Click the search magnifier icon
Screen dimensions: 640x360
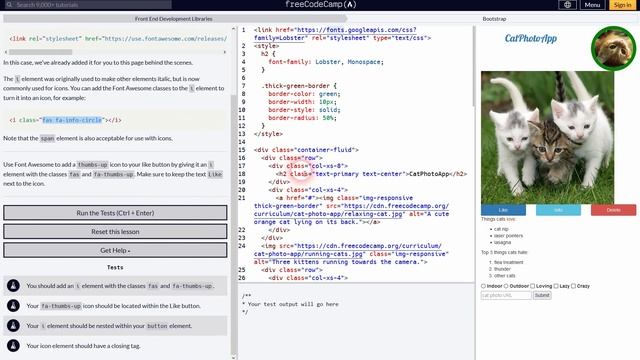pos(9,4)
